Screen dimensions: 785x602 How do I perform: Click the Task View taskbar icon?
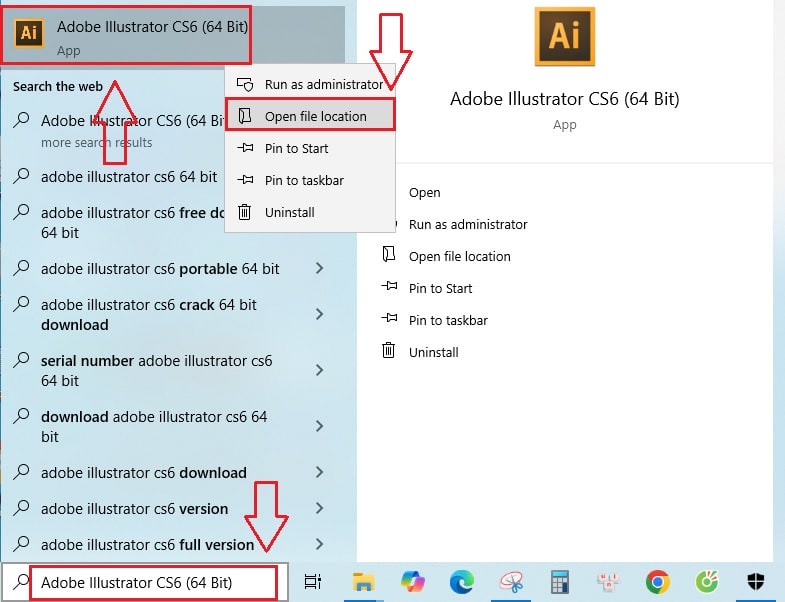point(313,582)
